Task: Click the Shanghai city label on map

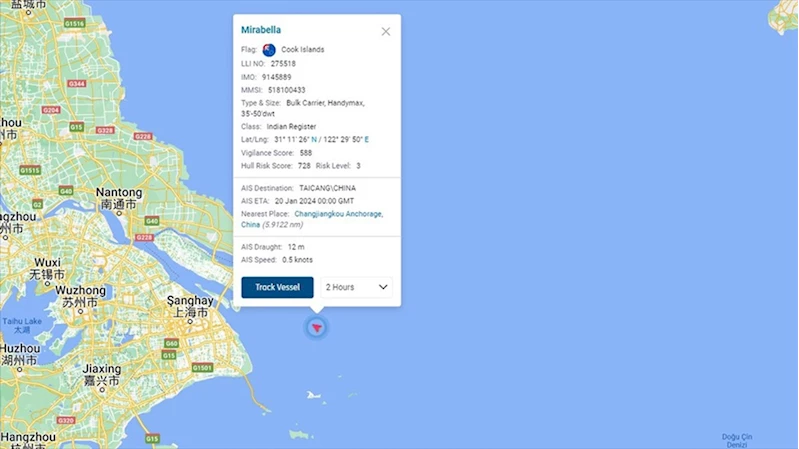Action: pyautogui.click(x=190, y=300)
